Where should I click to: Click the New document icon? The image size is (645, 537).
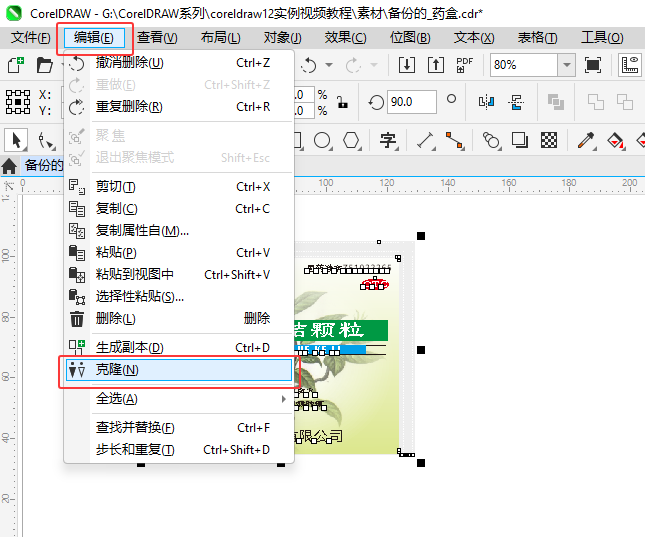coord(16,65)
